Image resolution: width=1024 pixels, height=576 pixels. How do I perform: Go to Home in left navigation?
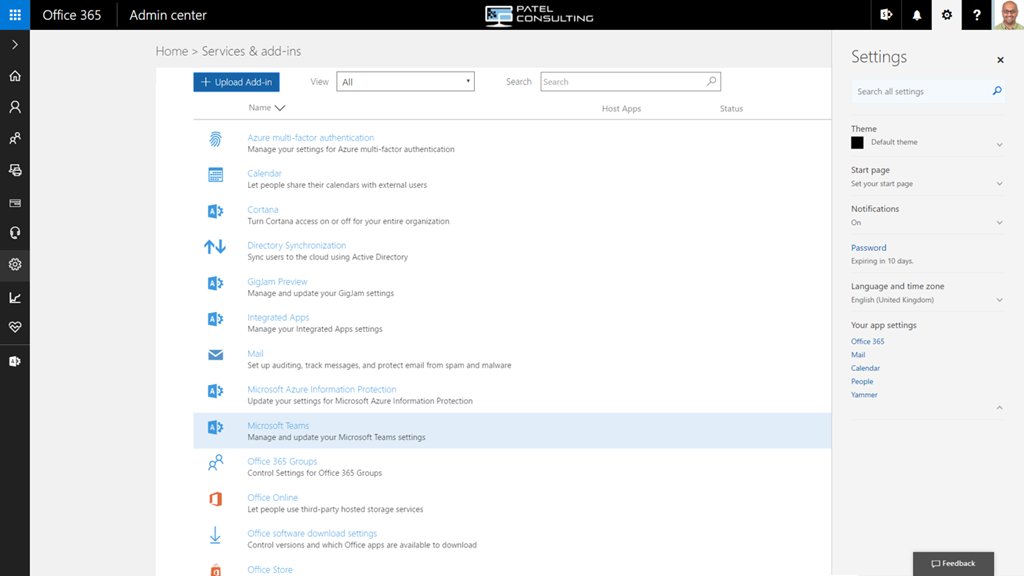coord(15,76)
